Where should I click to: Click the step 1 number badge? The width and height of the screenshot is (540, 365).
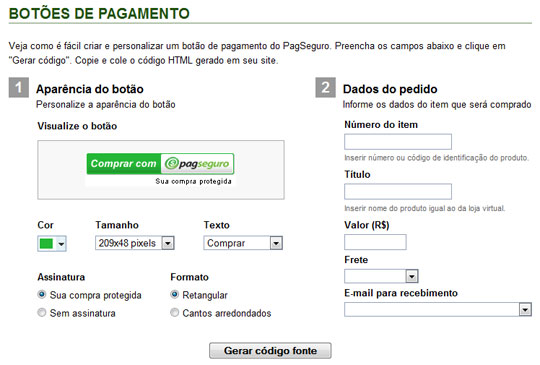(x=19, y=87)
